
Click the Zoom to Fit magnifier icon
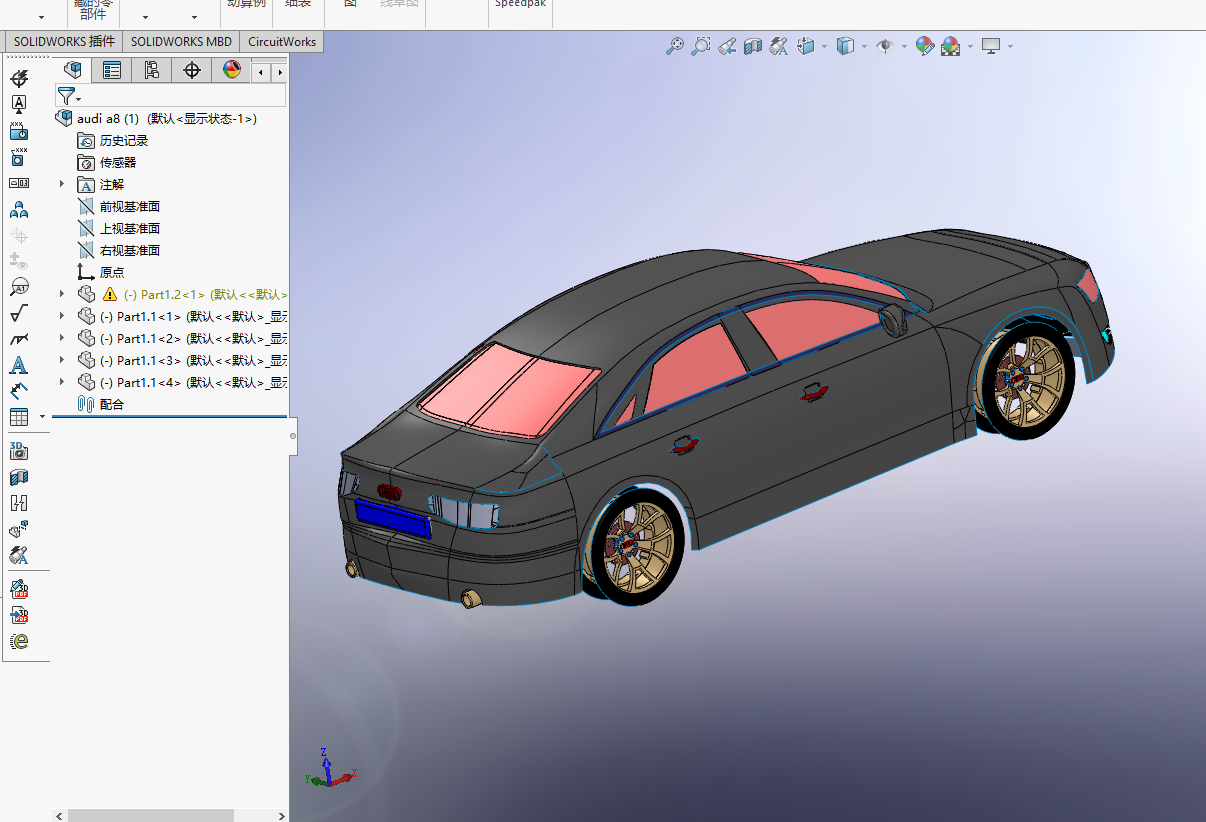(x=675, y=46)
